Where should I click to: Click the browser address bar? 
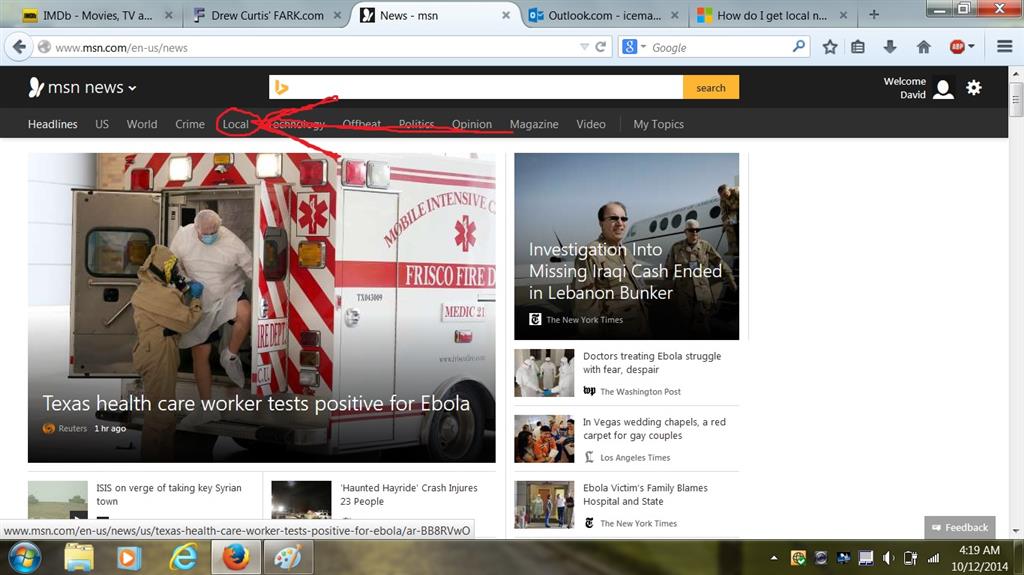point(313,47)
